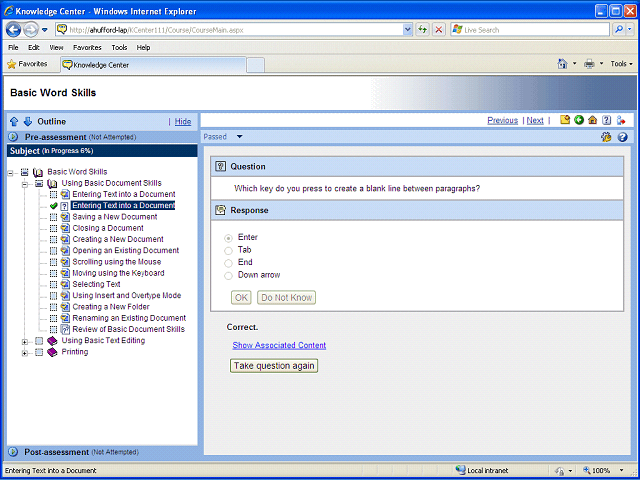Screen dimensions: 640x480
Task: Click the preferences gear icon
Action: pos(606,137)
